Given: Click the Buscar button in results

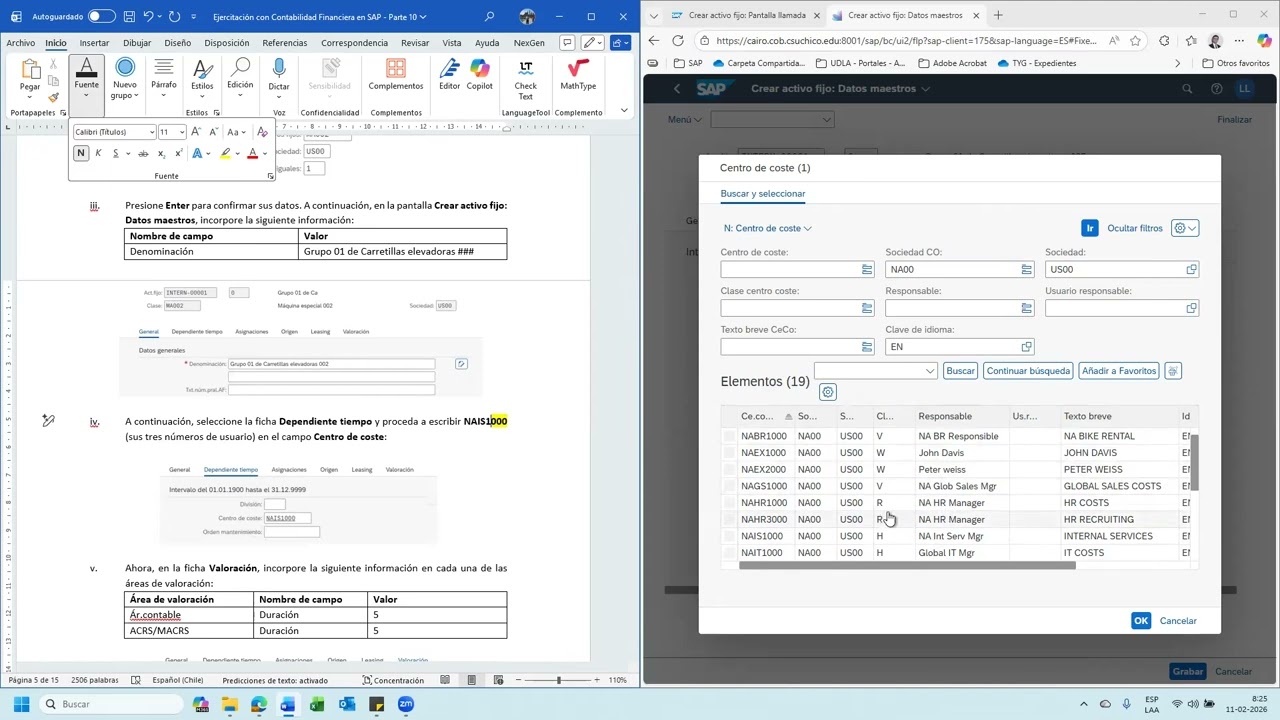Looking at the screenshot, I should coord(960,371).
